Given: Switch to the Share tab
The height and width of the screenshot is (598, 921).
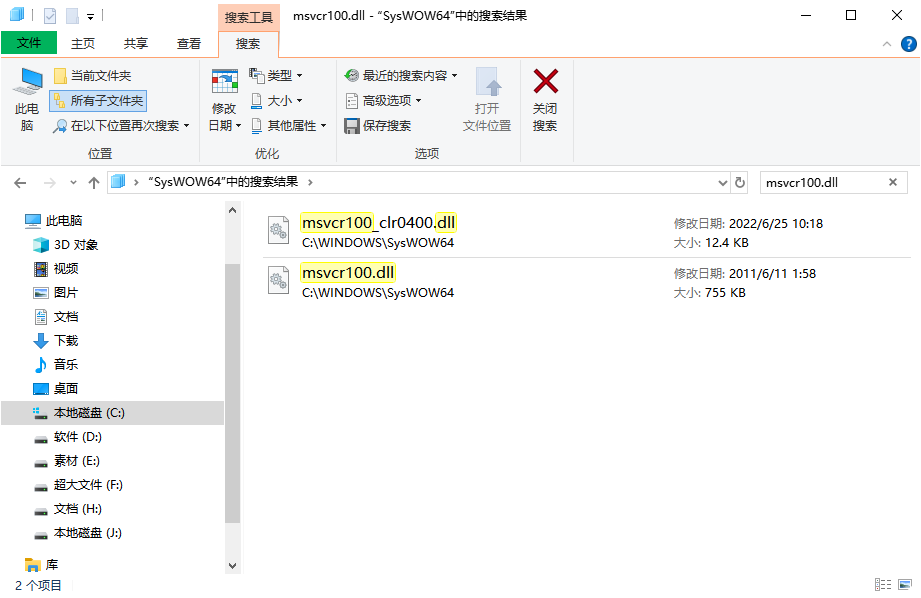Looking at the screenshot, I should tap(136, 43).
